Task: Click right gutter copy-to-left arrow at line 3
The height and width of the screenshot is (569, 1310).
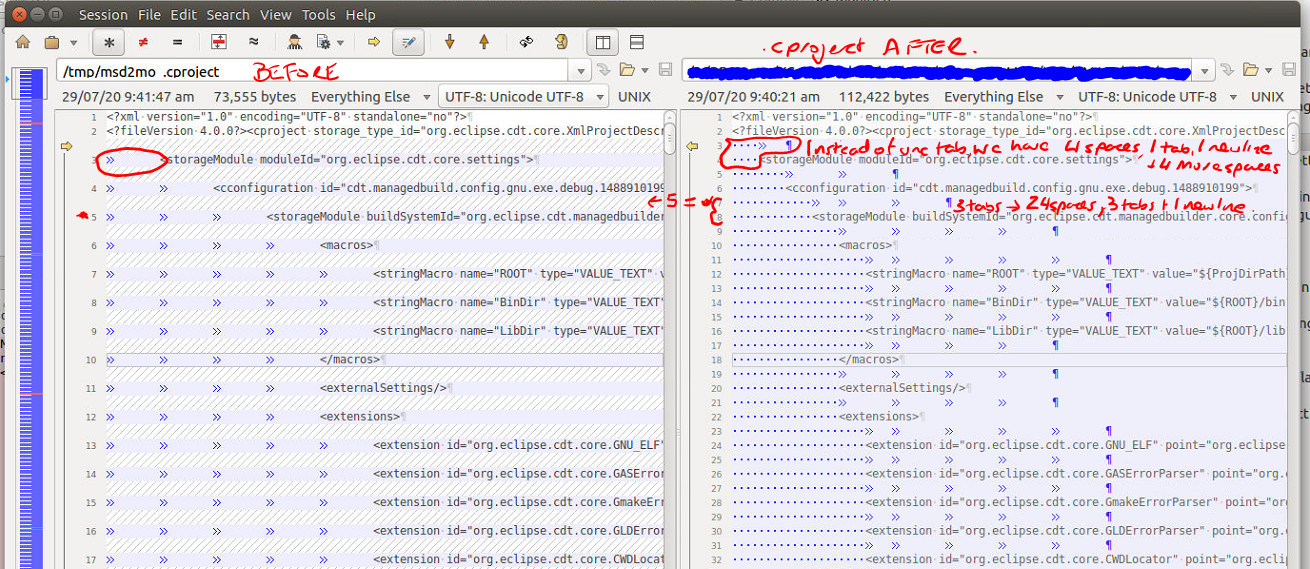Action: (x=691, y=146)
